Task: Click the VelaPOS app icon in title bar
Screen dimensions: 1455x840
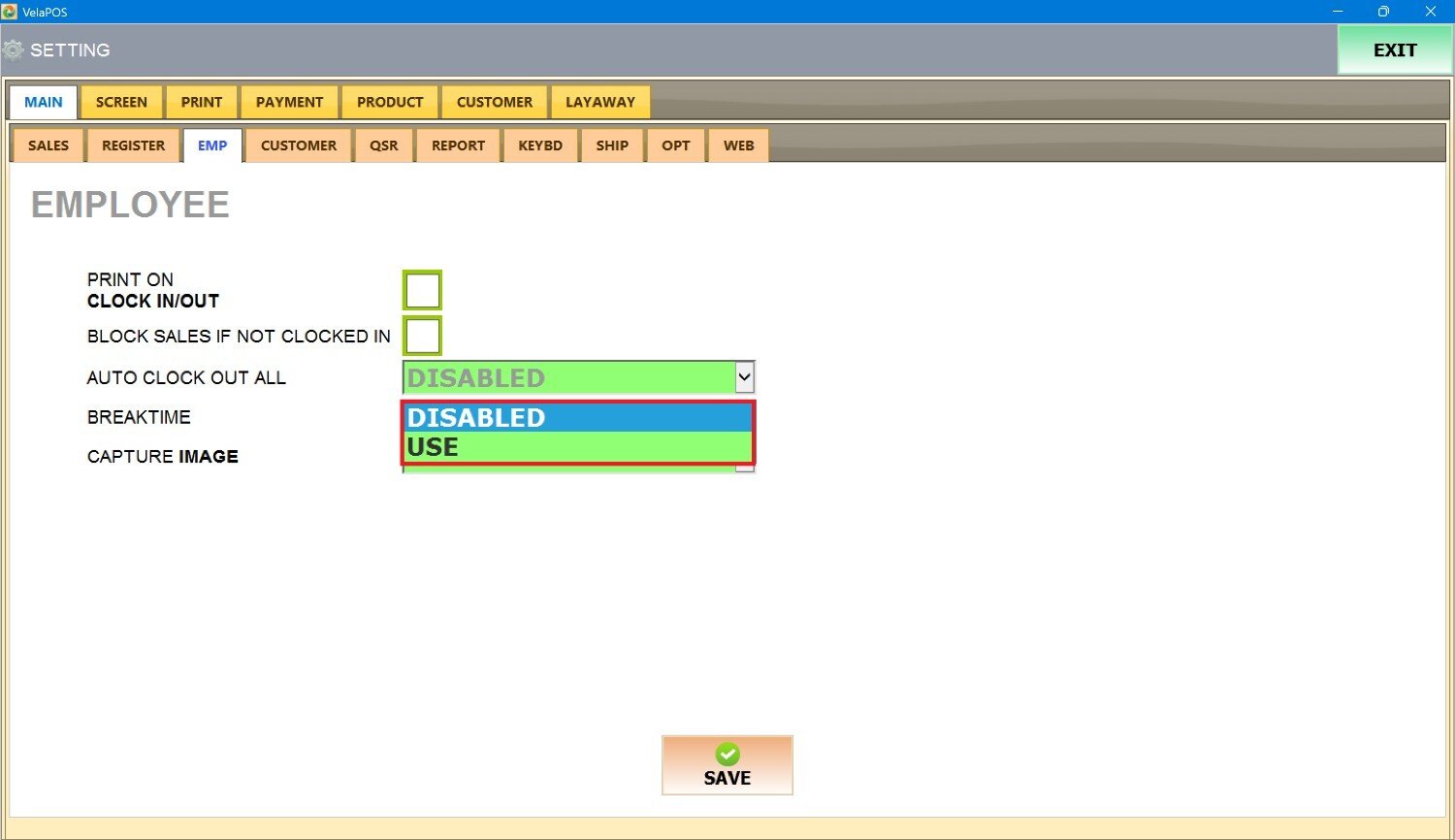Action: tap(10, 12)
